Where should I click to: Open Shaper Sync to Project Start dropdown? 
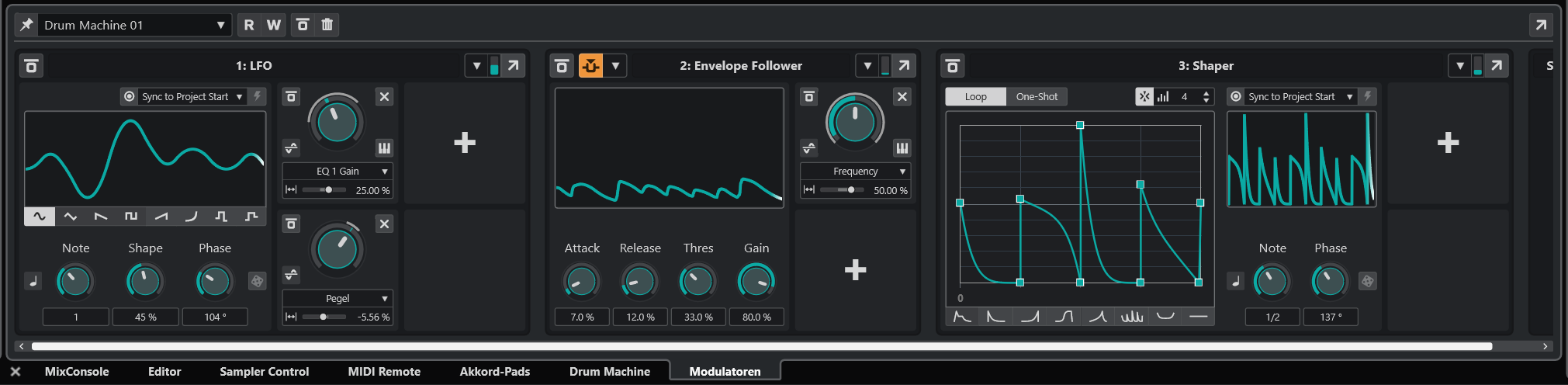(x=1300, y=96)
